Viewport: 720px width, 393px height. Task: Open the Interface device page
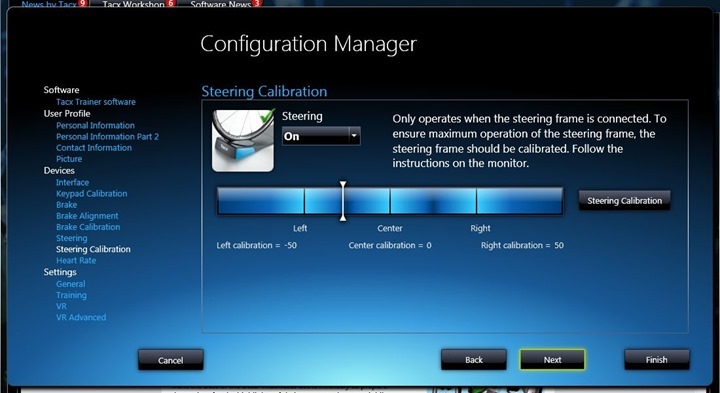pyautogui.click(x=73, y=182)
